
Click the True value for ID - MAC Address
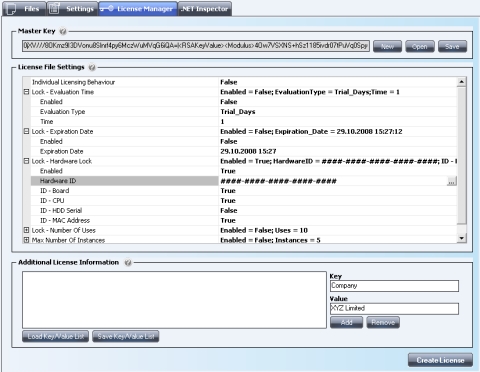tap(338, 220)
